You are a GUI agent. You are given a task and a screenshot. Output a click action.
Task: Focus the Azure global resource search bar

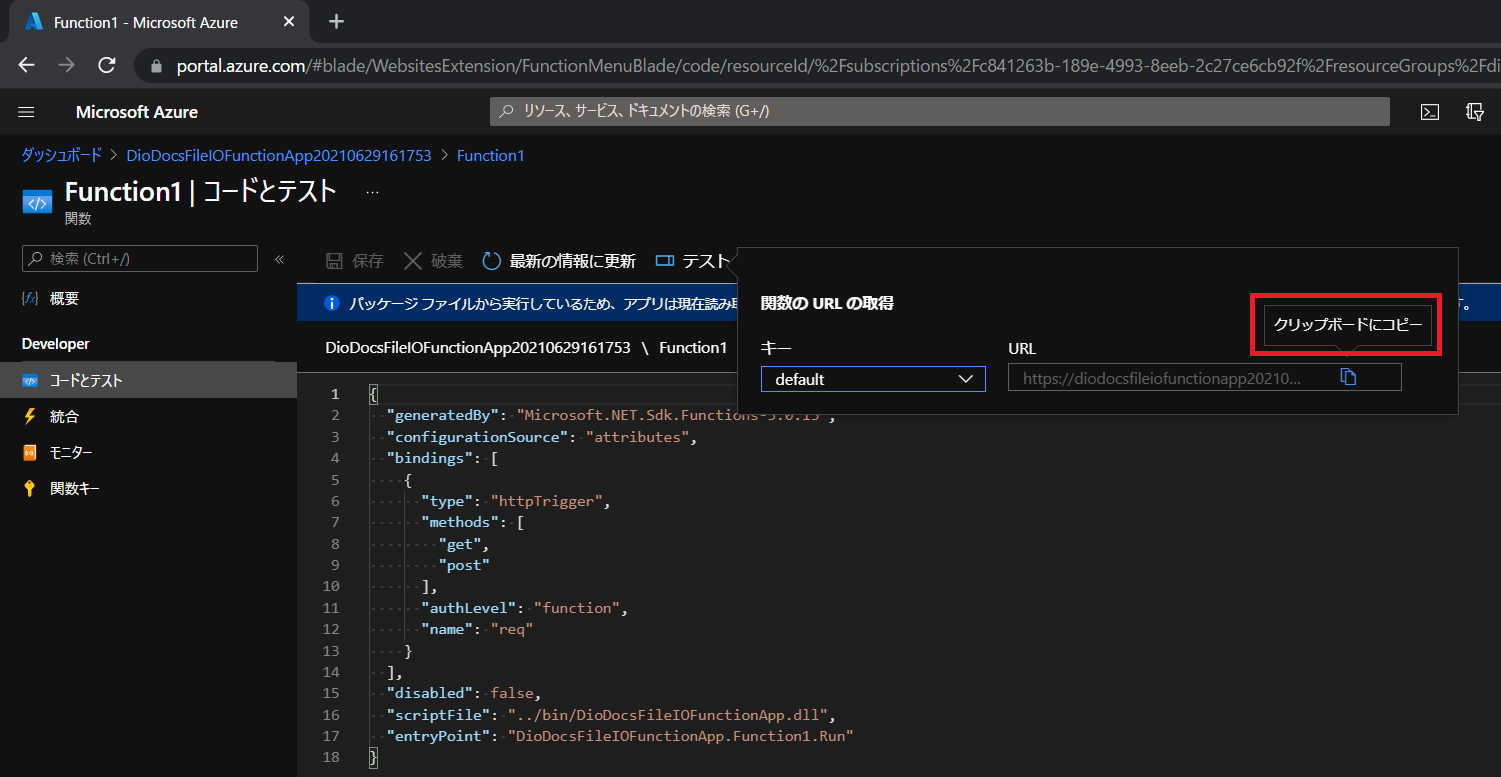[939, 111]
